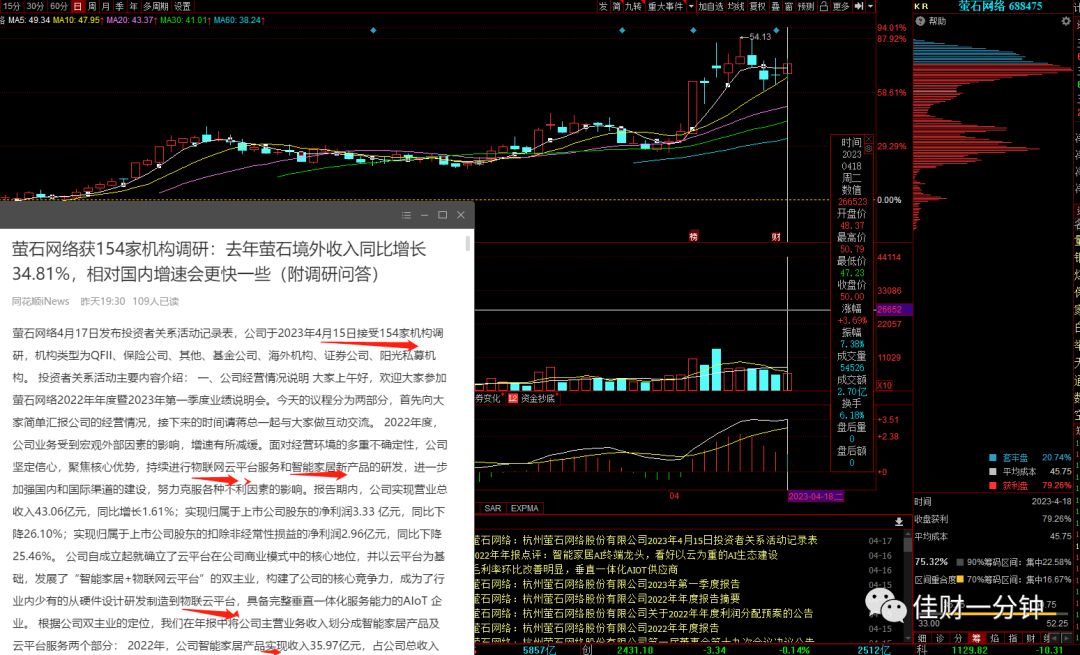1080x655 pixels.
Task: Toggle the 九转 indicator
Action: click(634, 6)
